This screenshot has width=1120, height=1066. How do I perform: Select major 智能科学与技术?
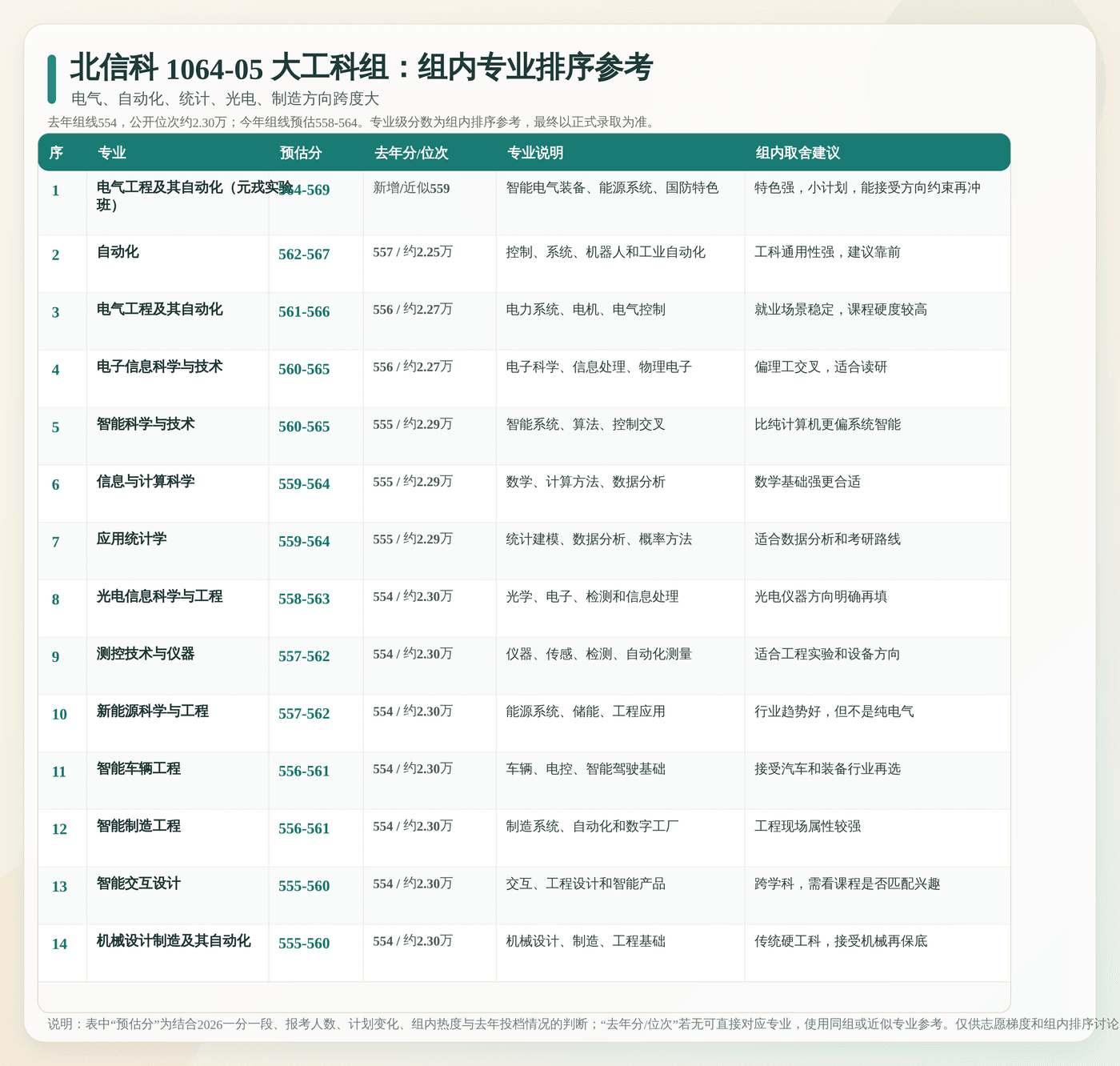click(x=146, y=424)
